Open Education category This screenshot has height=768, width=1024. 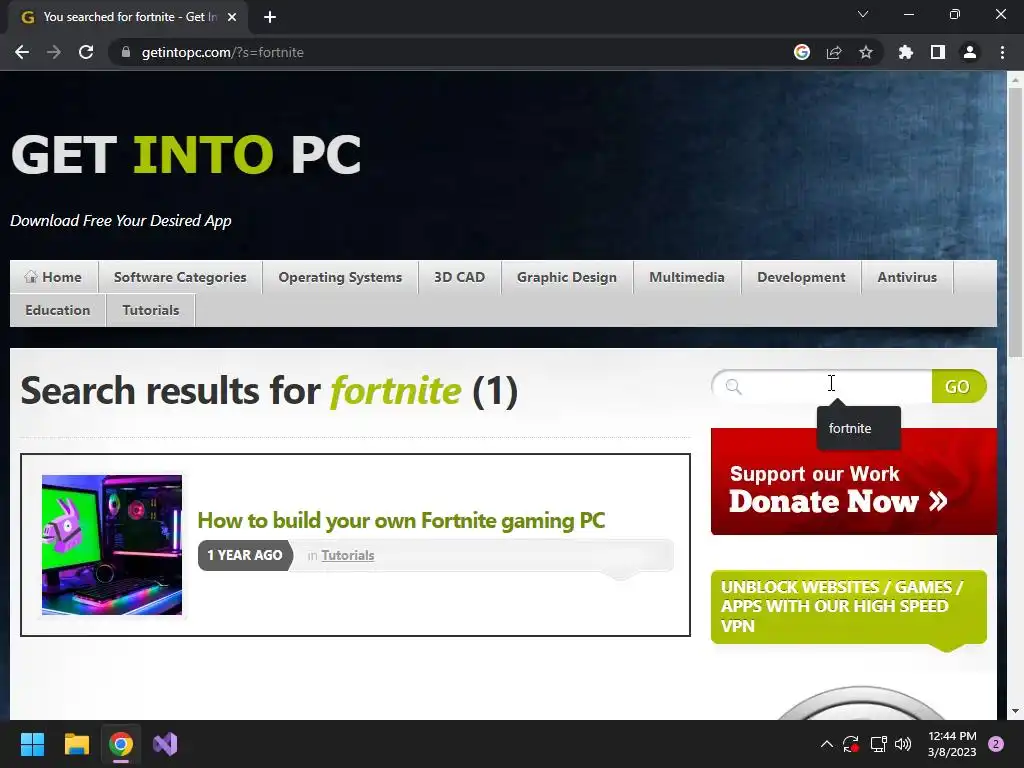pyautogui.click(x=58, y=310)
